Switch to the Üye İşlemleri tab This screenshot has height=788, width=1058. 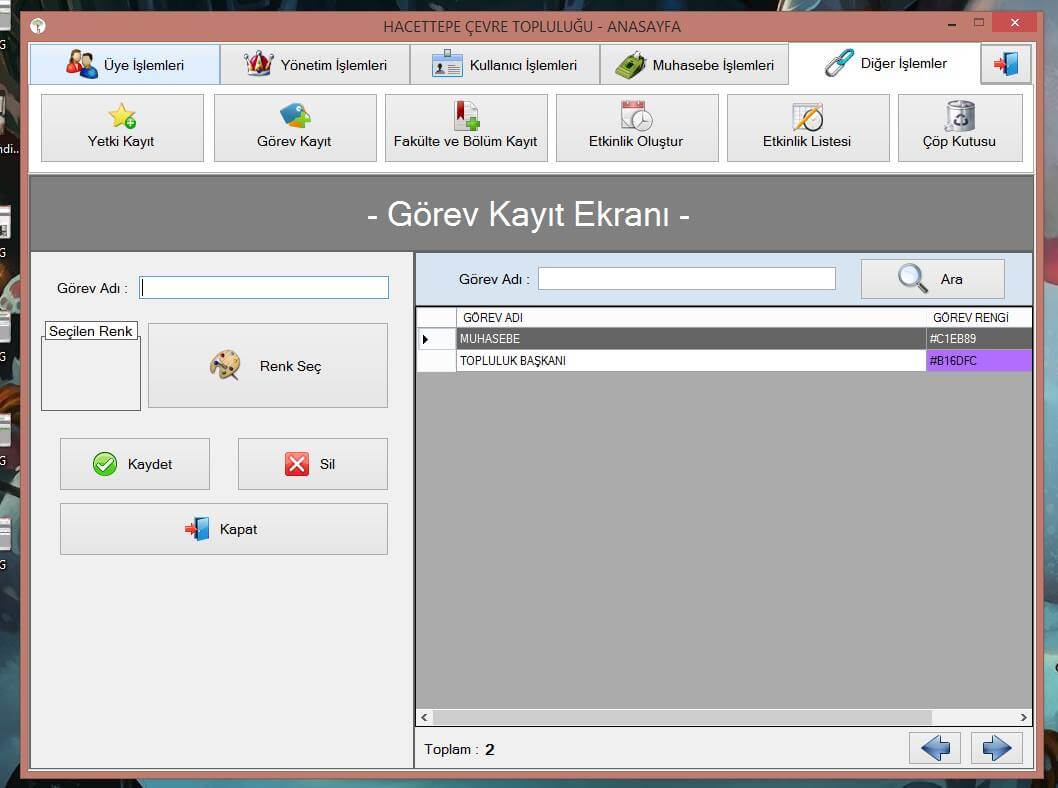(x=125, y=65)
